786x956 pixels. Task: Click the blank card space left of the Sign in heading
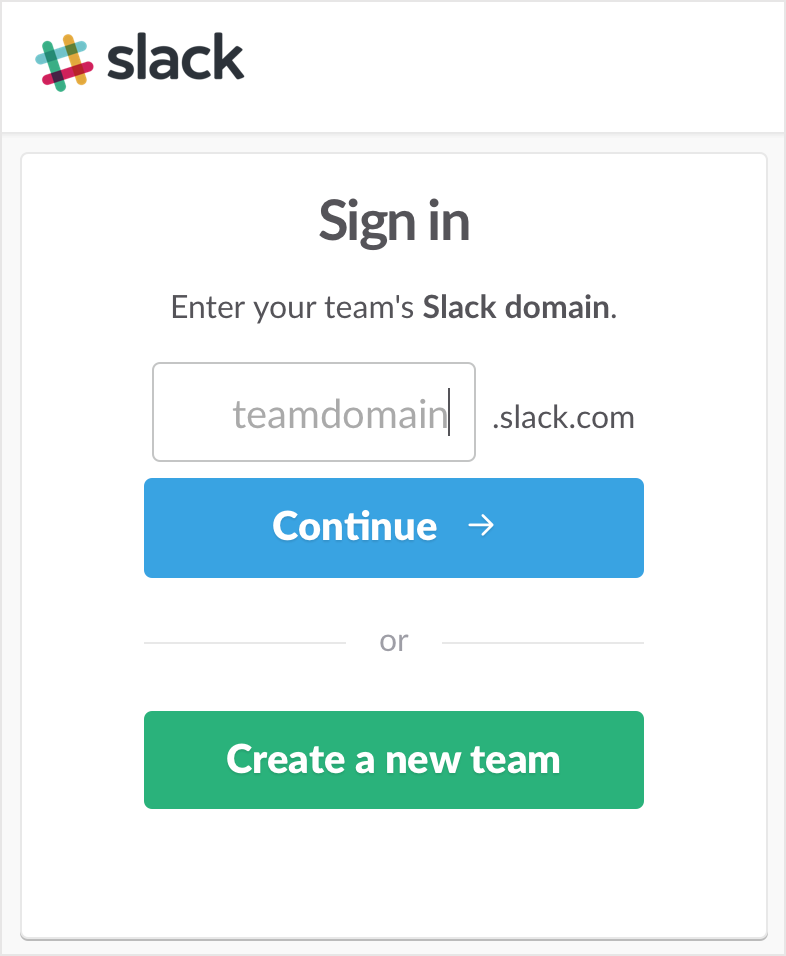coord(160,221)
